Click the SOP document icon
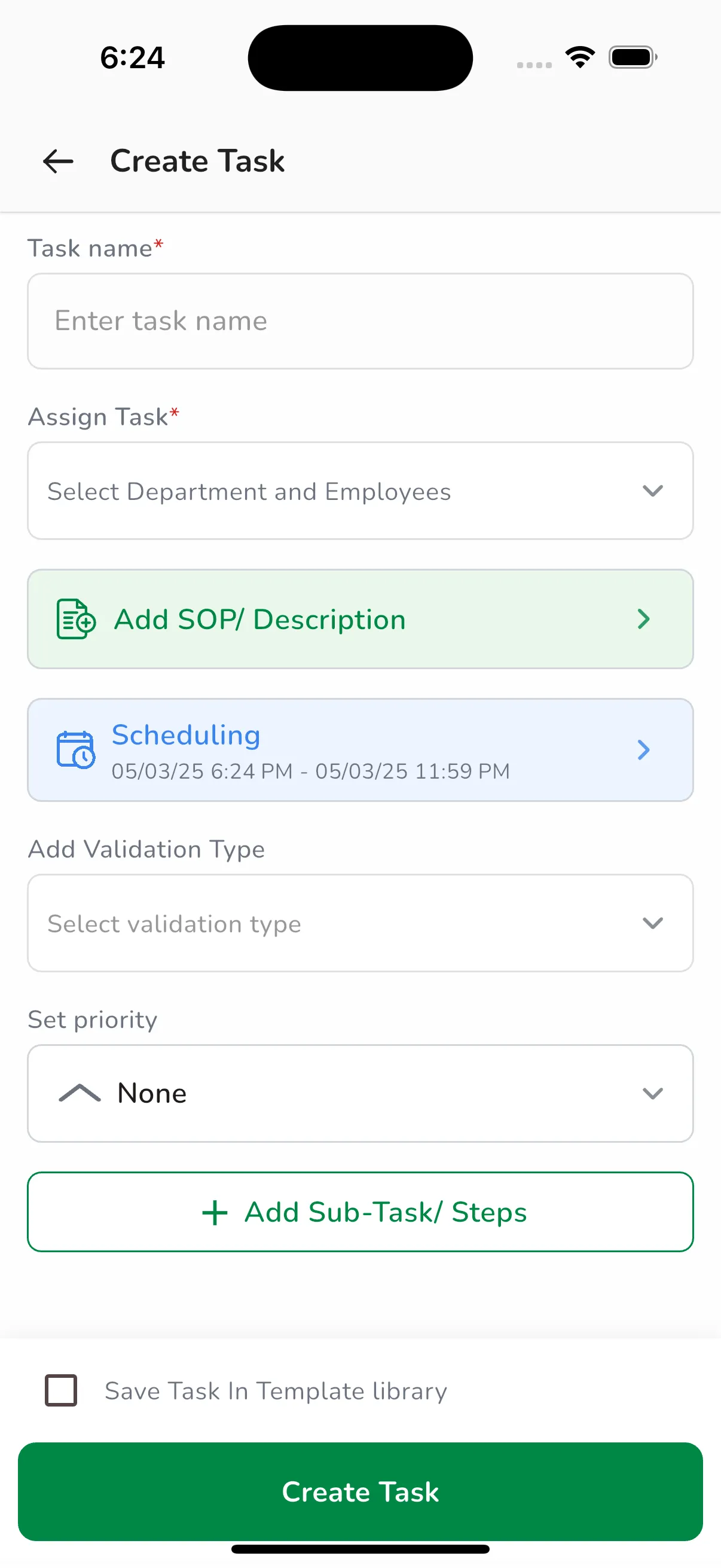721x1568 pixels. tap(76, 619)
